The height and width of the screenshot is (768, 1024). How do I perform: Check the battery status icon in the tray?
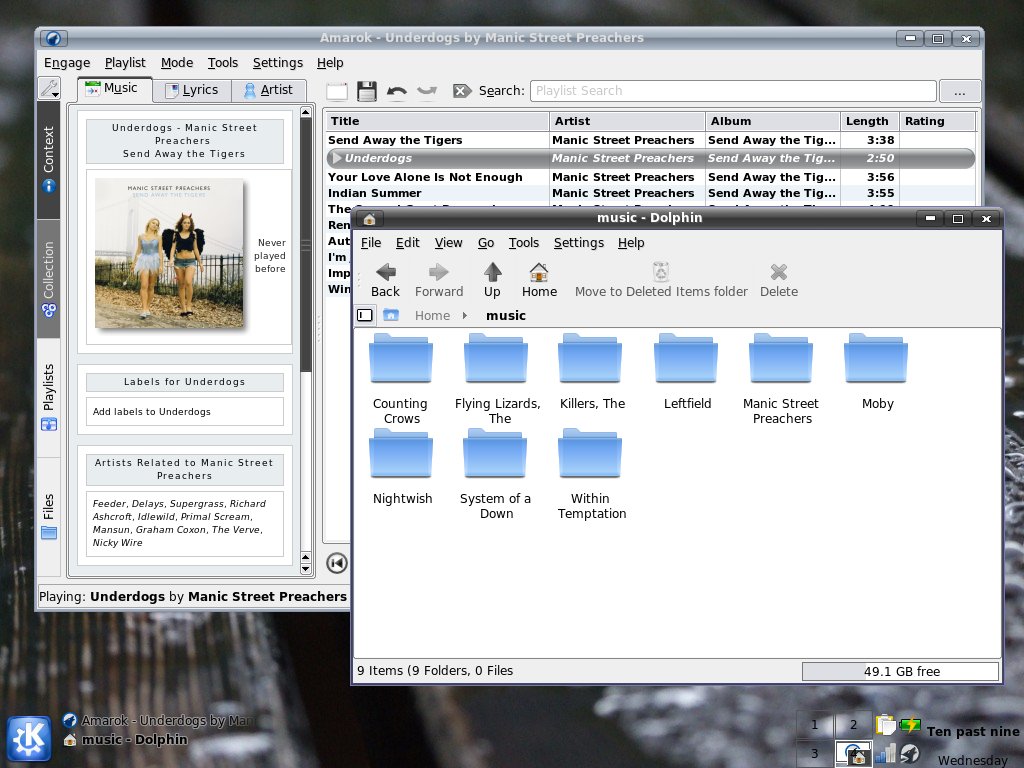pyautogui.click(x=912, y=724)
